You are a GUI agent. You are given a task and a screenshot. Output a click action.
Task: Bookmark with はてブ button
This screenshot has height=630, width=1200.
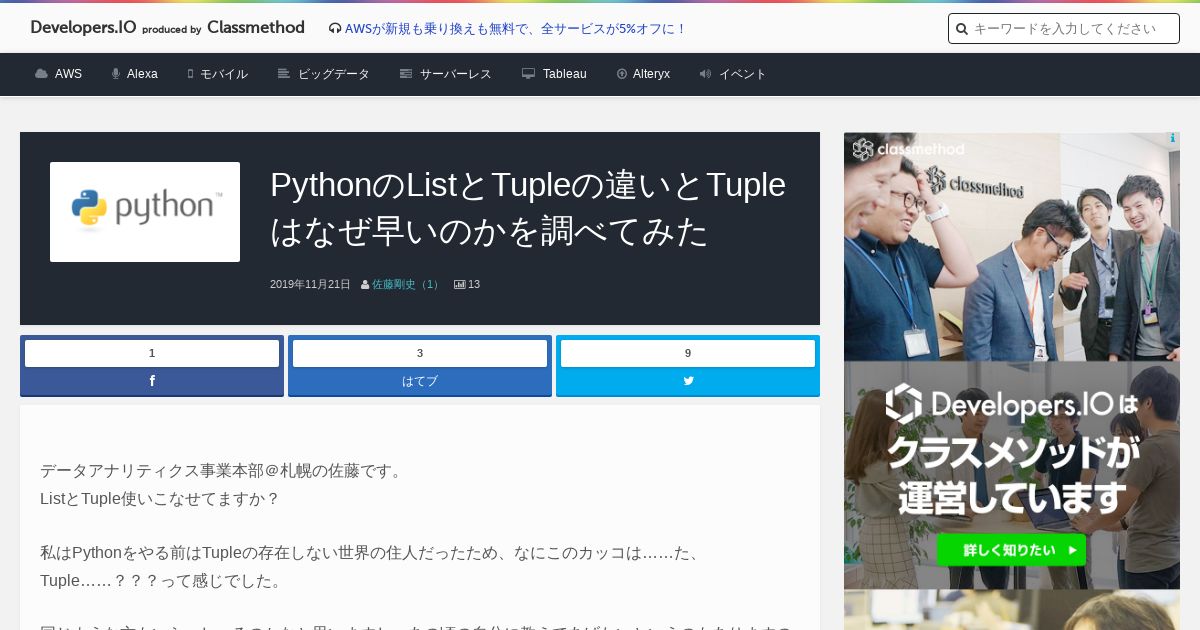coord(420,381)
